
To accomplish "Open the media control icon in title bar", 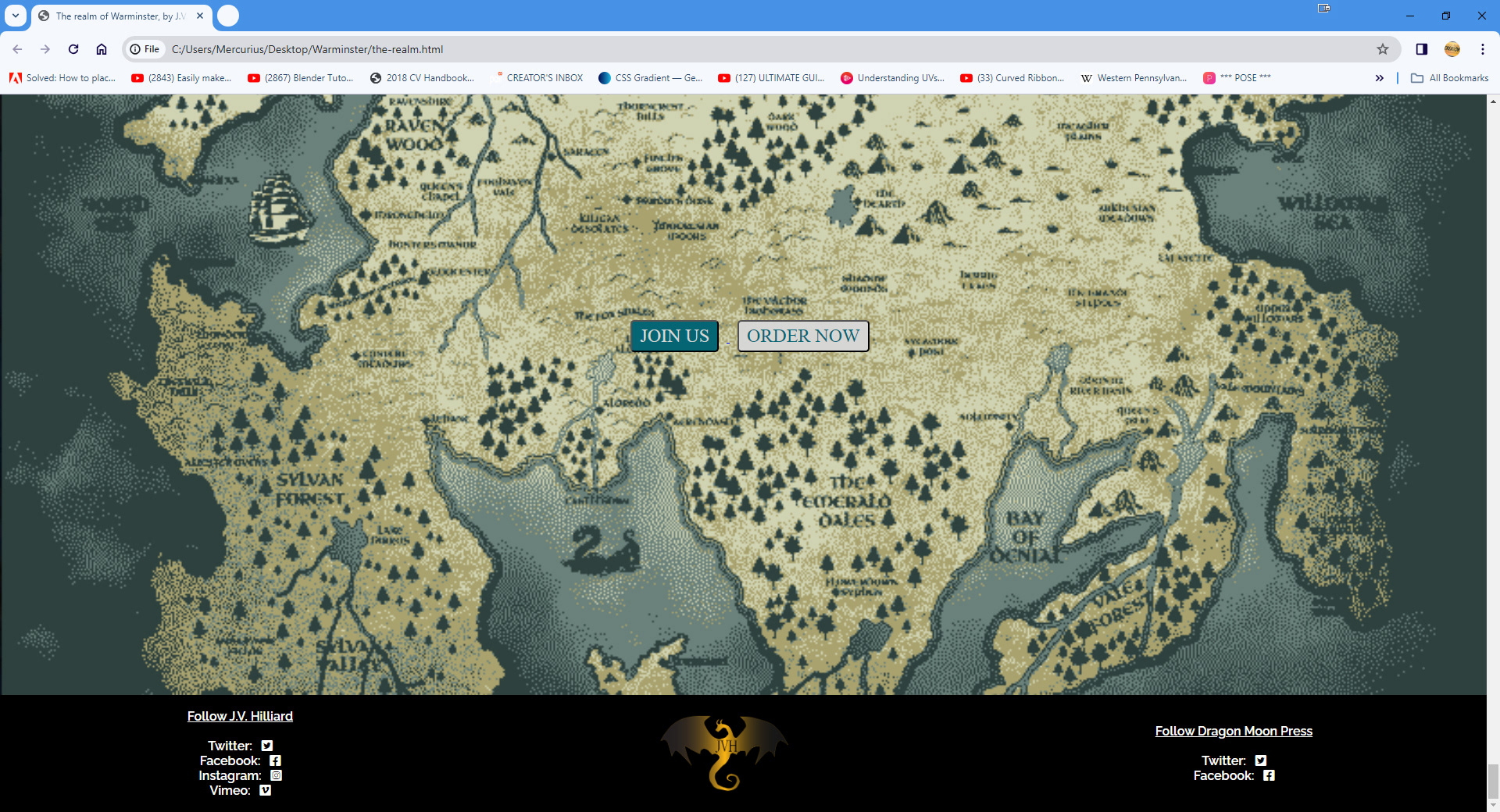I will point(1324,9).
